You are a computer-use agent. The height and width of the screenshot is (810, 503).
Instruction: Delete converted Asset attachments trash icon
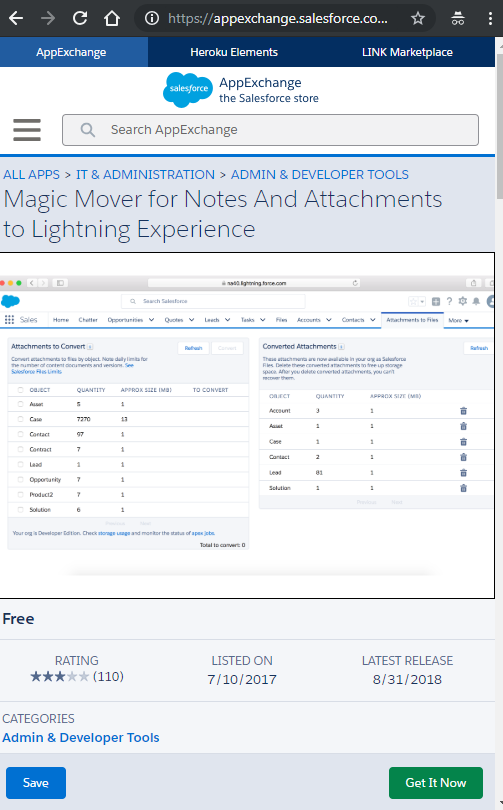(x=463, y=426)
